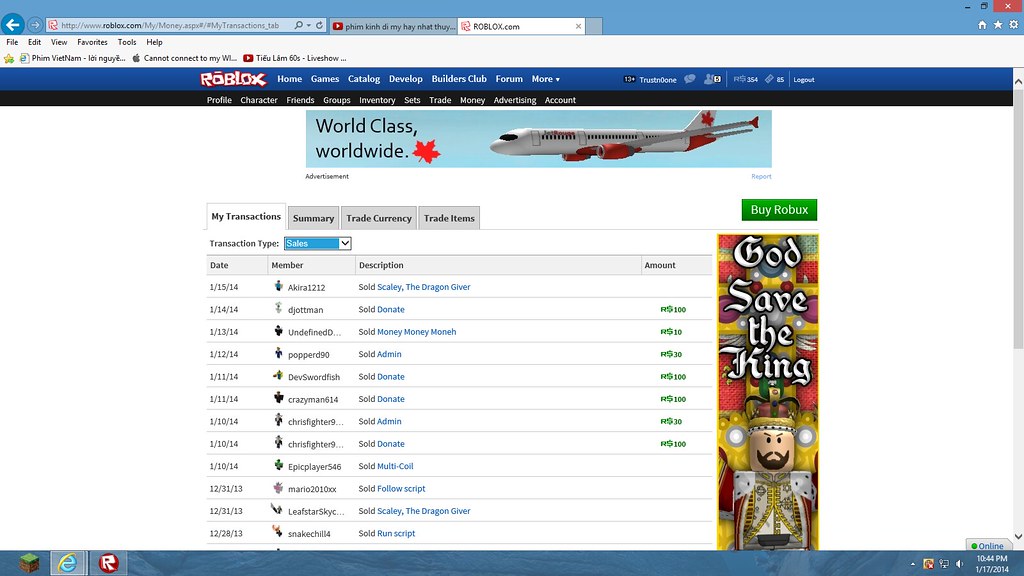
Task: Click djottman's avatar icon
Action: coord(278,308)
